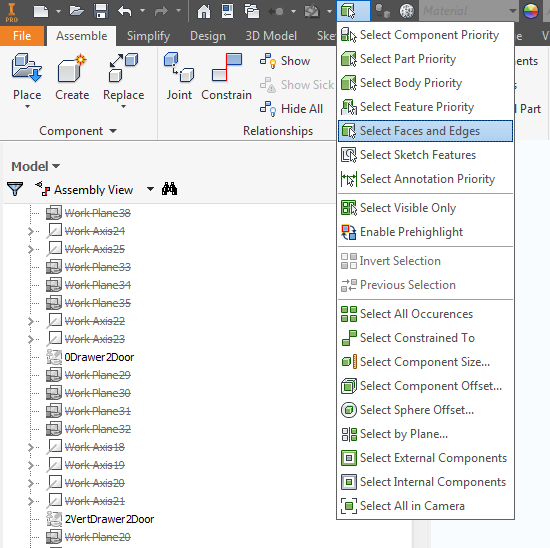This screenshot has height=548, width=550.
Task: Click the browser filter funnel icon
Action: pos(15,189)
